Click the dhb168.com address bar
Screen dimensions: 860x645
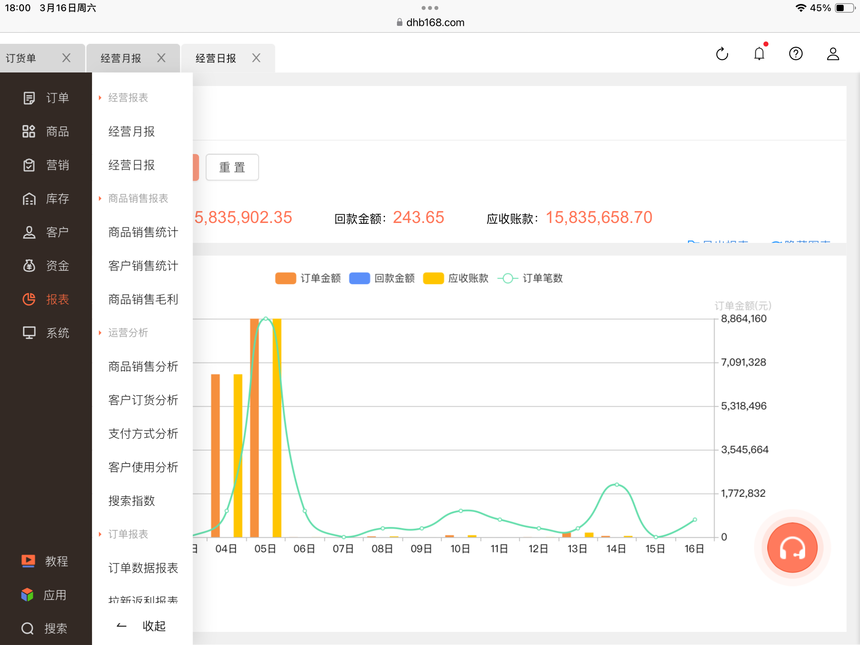tap(430, 22)
